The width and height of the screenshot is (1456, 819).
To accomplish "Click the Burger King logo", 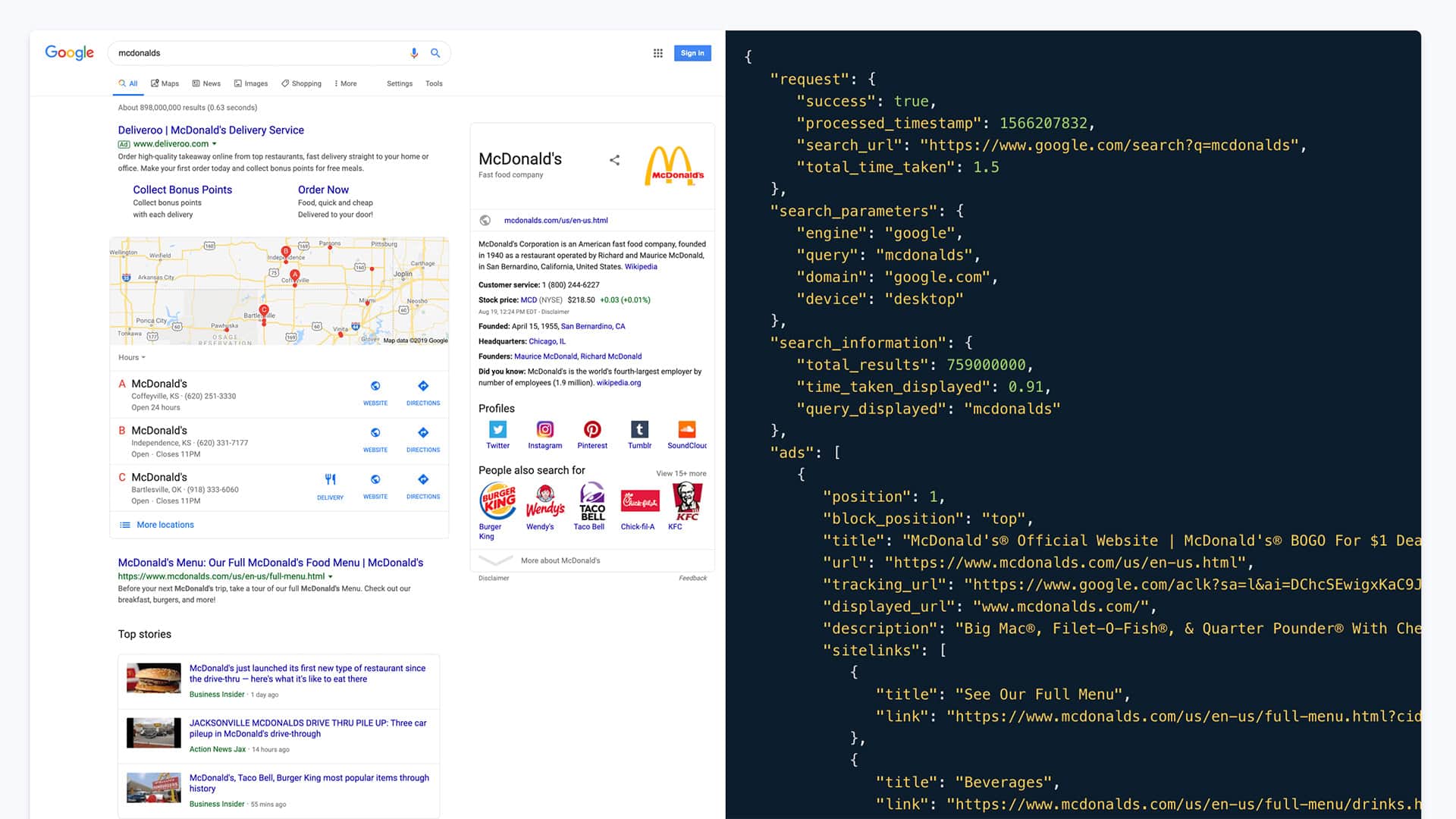I will [x=497, y=500].
